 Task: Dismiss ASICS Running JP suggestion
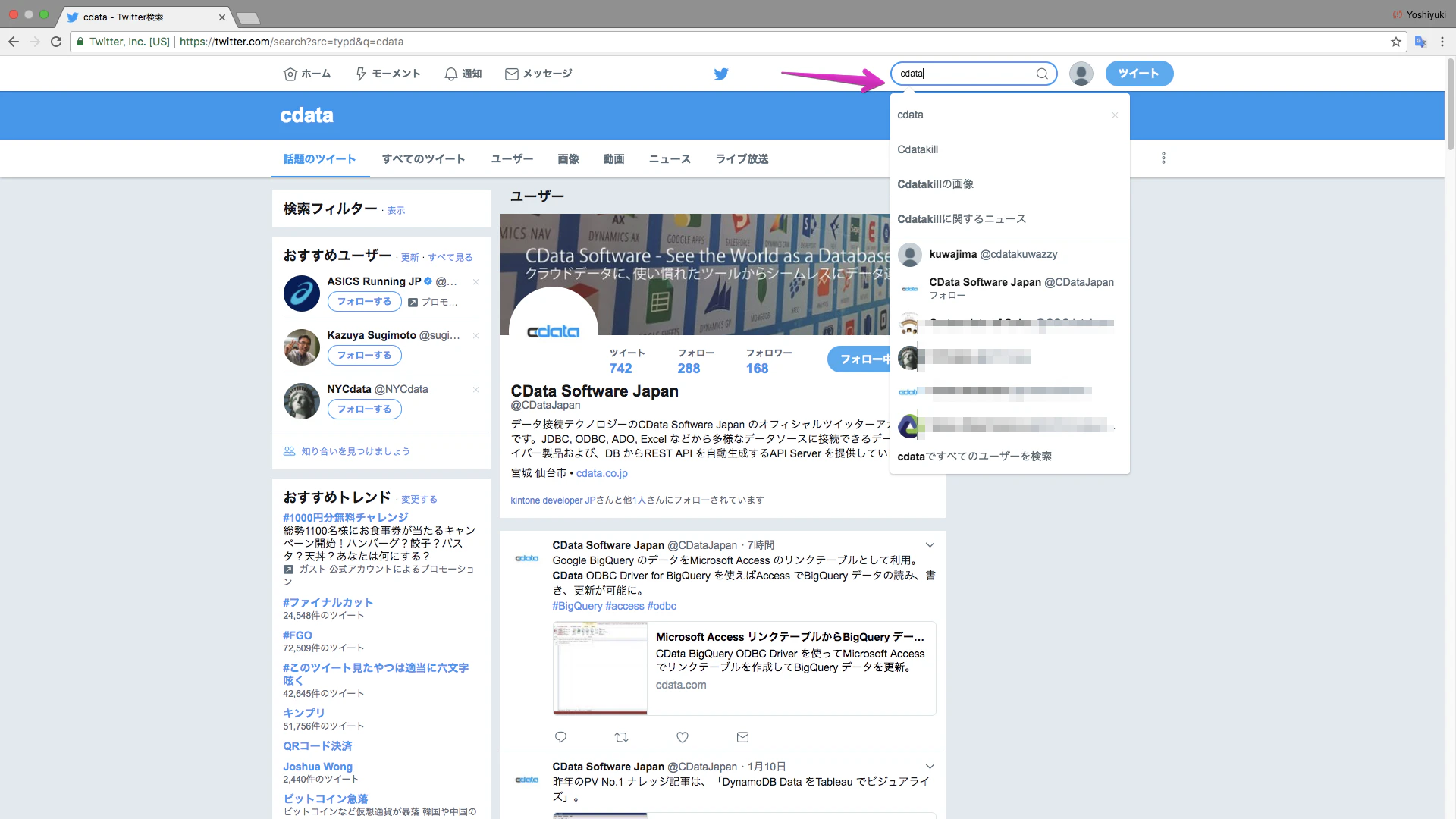(475, 282)
